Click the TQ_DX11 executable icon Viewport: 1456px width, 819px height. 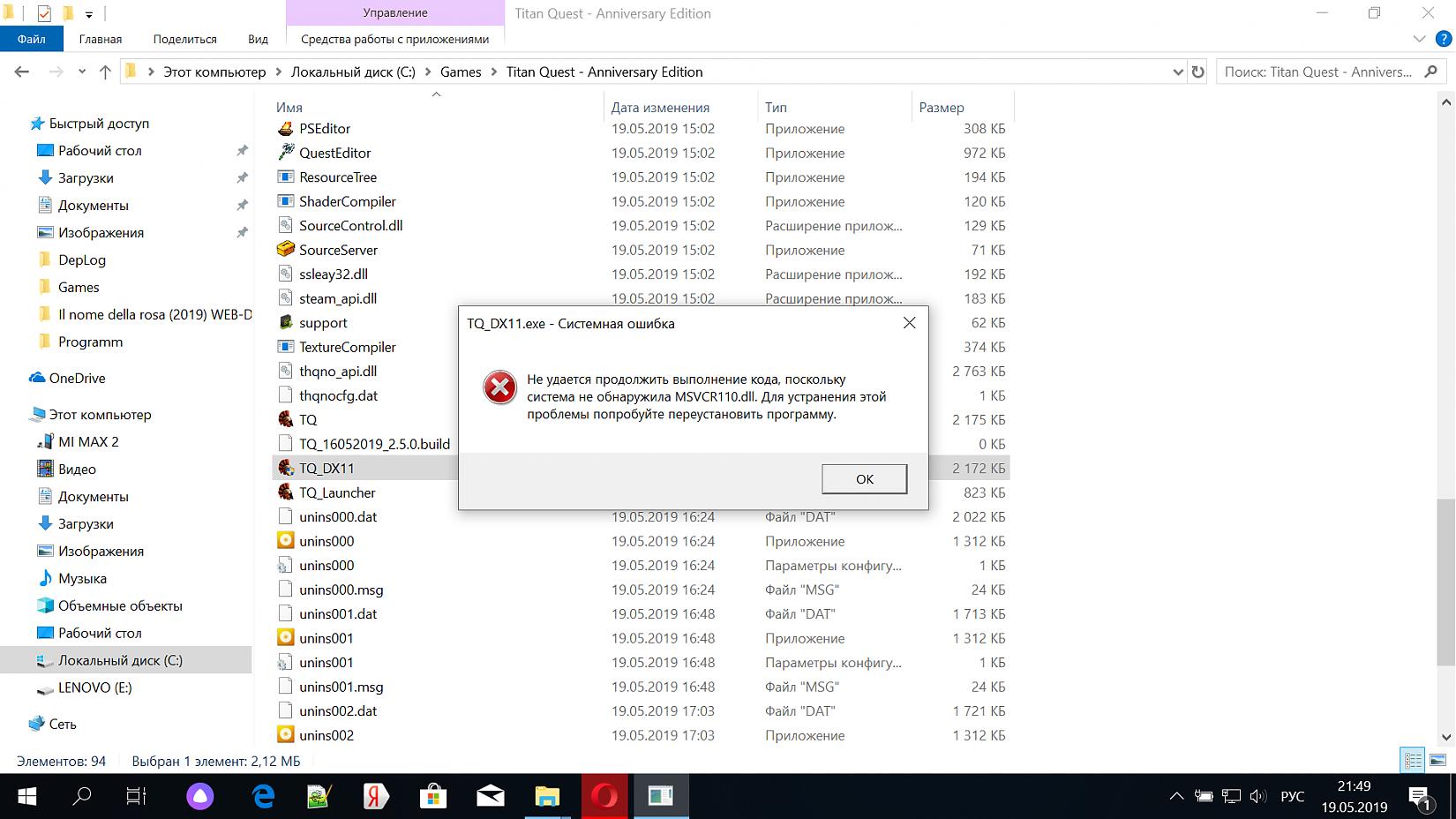click(x=285, y=468)
